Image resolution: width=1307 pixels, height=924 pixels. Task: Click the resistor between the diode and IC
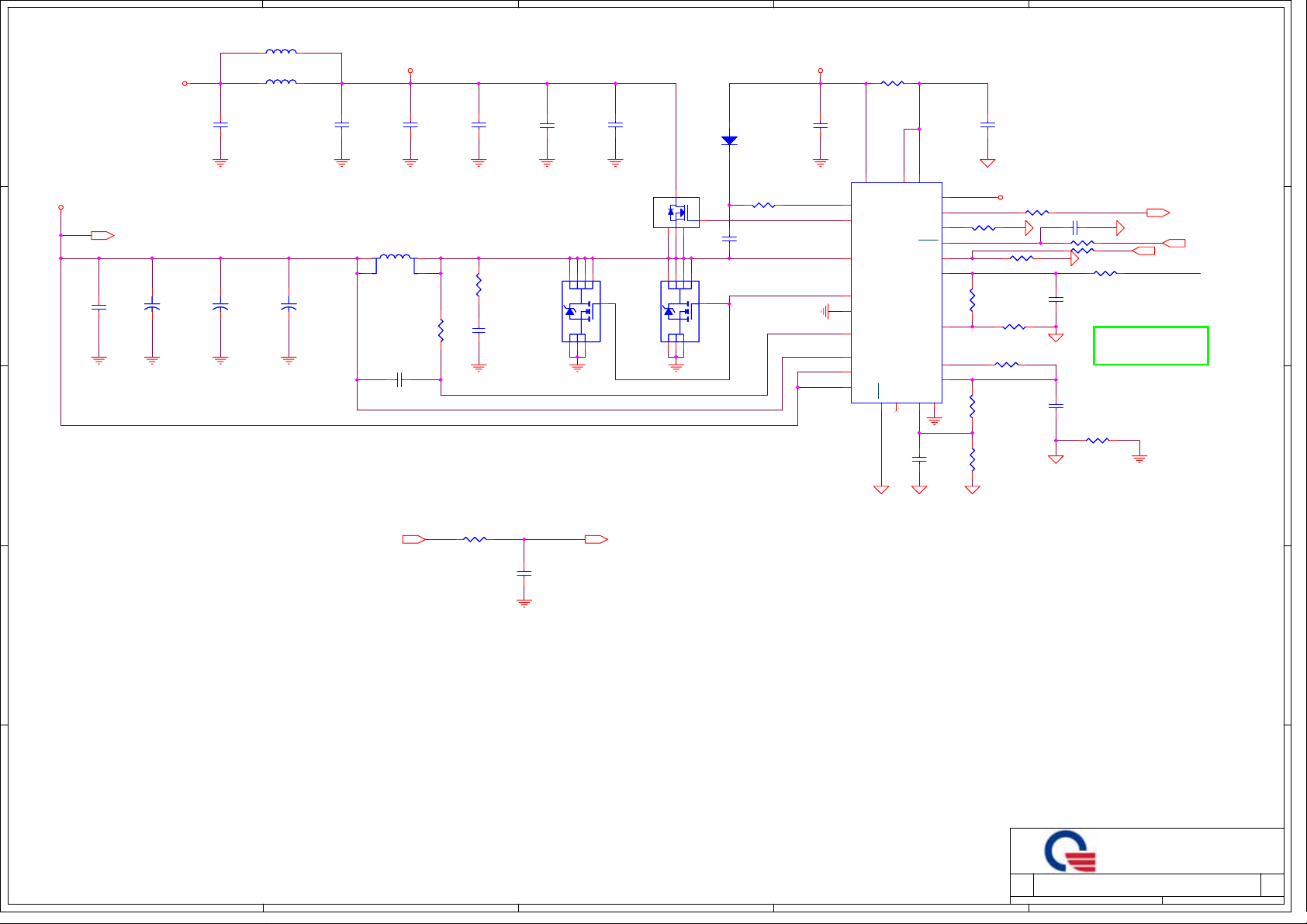764,205
